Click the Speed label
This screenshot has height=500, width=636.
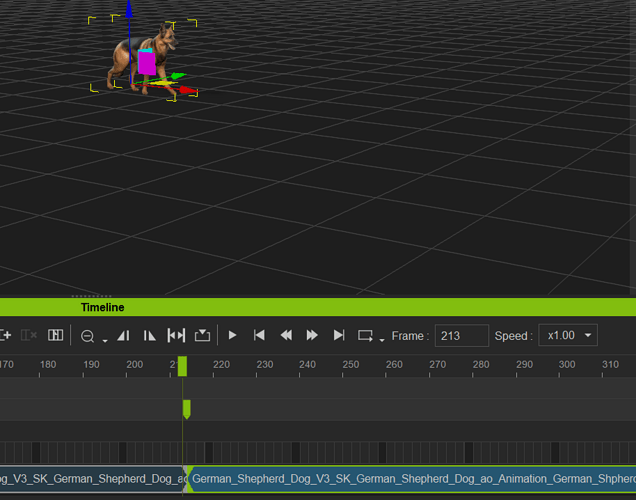click(513, 336)
